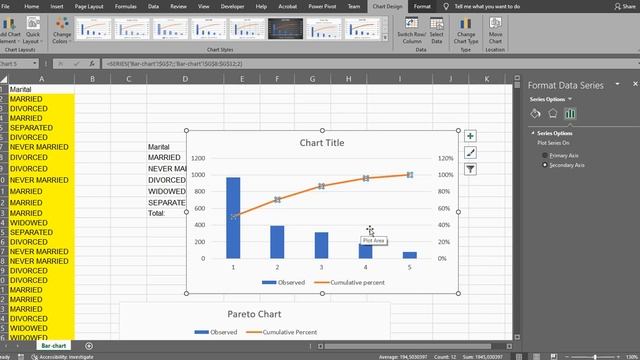This screenshot has height=360, width=640.
Task: Click Tell me what you want to do
Action: click(x=487, y=6)
